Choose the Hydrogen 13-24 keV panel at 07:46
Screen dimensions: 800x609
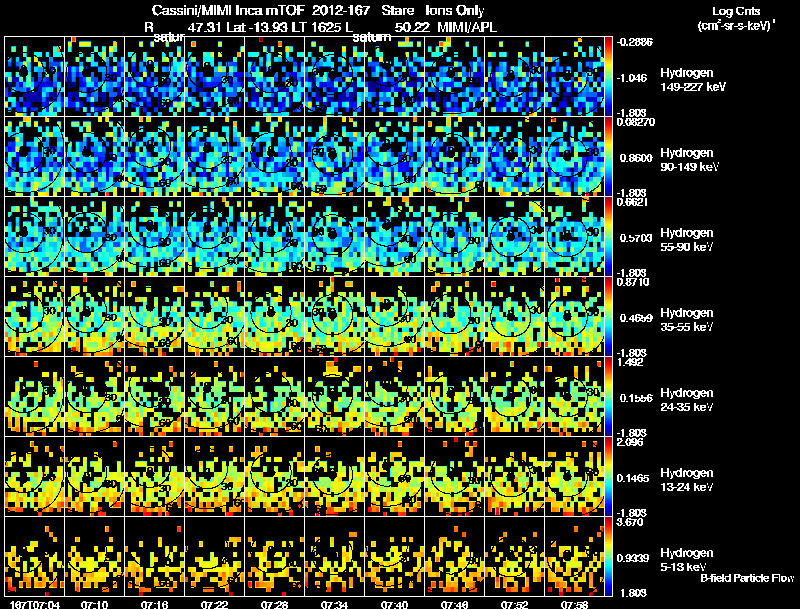pyautogui.click(x=455, y=477)
